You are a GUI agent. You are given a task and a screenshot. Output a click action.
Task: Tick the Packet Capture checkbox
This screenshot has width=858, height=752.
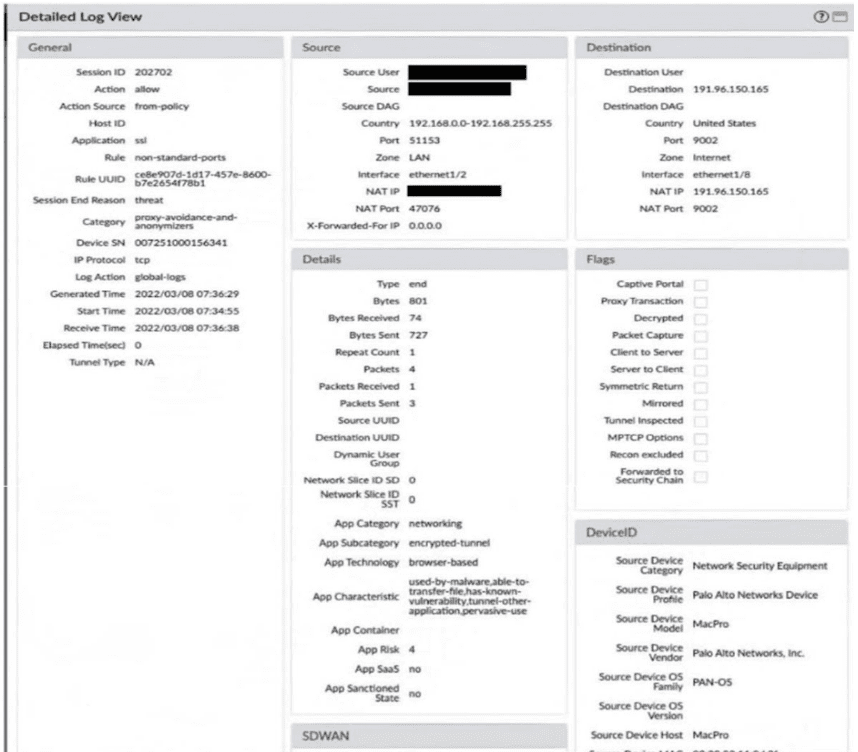pos(700,336)
